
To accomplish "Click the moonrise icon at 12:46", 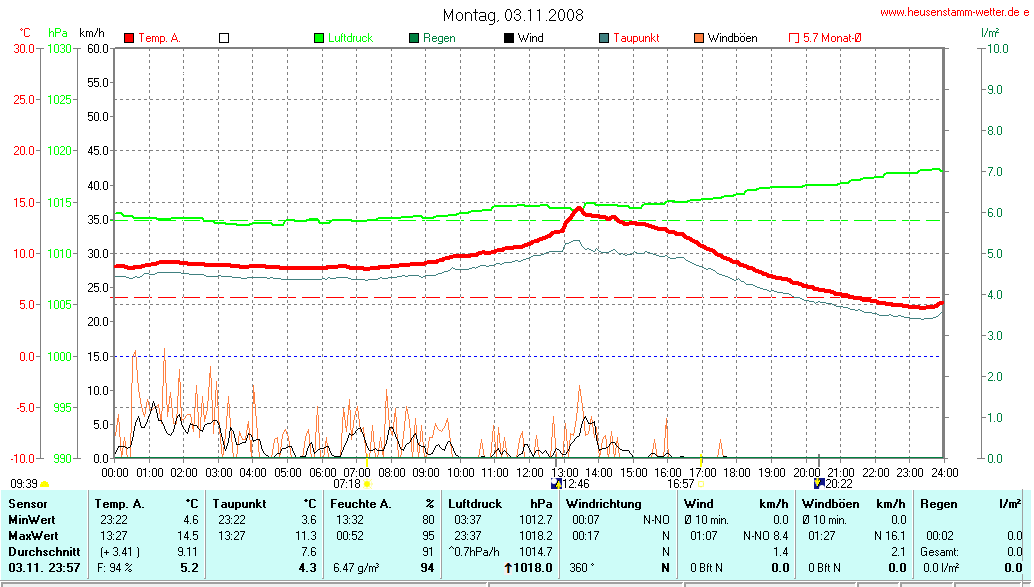I will 555,484.
